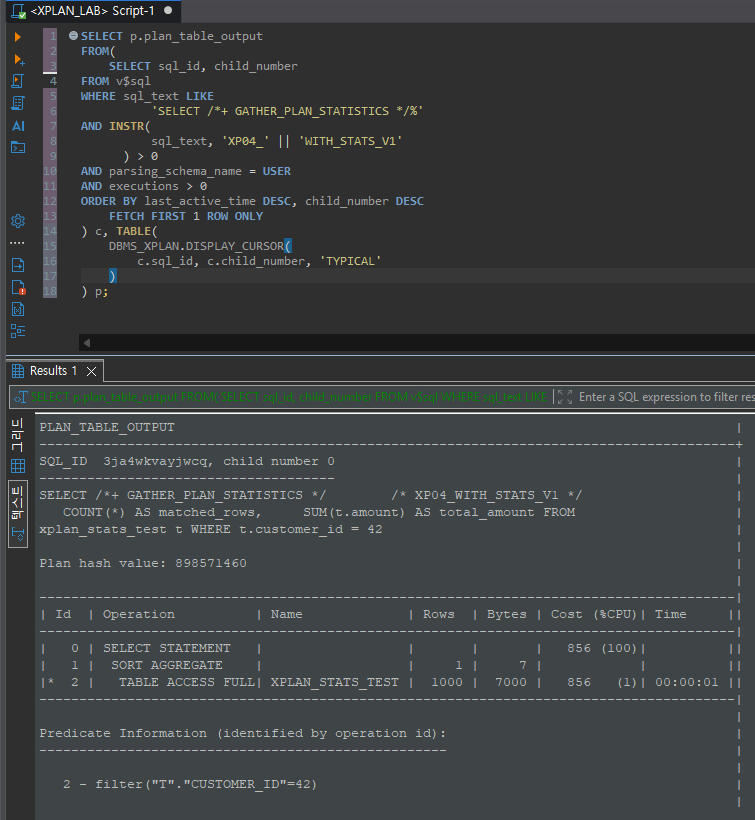Screen dimensions: 755x820
Task: Click the SQL filter expression input field
Action: pyautogui.click(x=666, y=397)
